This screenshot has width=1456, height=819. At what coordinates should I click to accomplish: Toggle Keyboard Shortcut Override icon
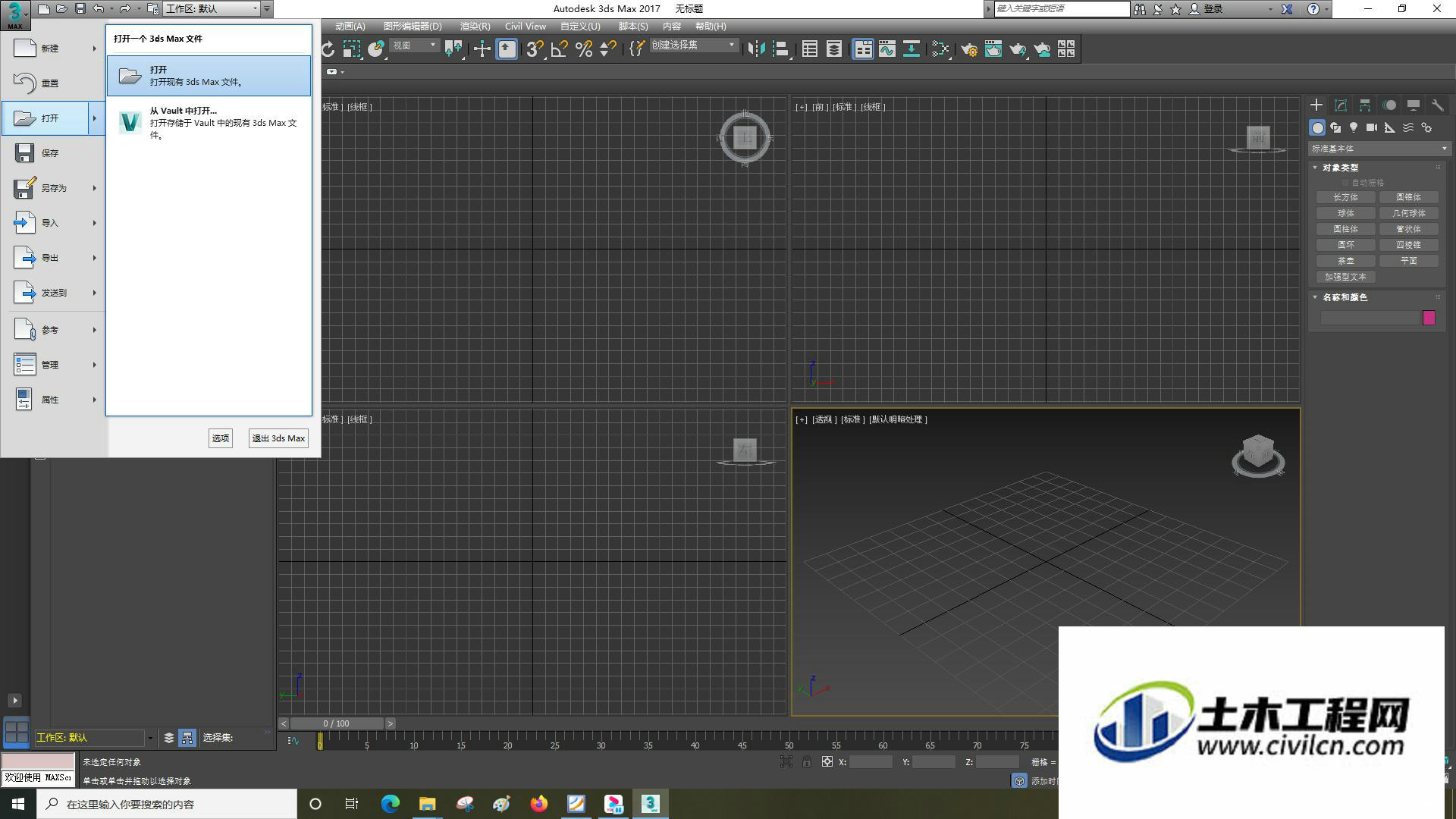click(507, 49)
